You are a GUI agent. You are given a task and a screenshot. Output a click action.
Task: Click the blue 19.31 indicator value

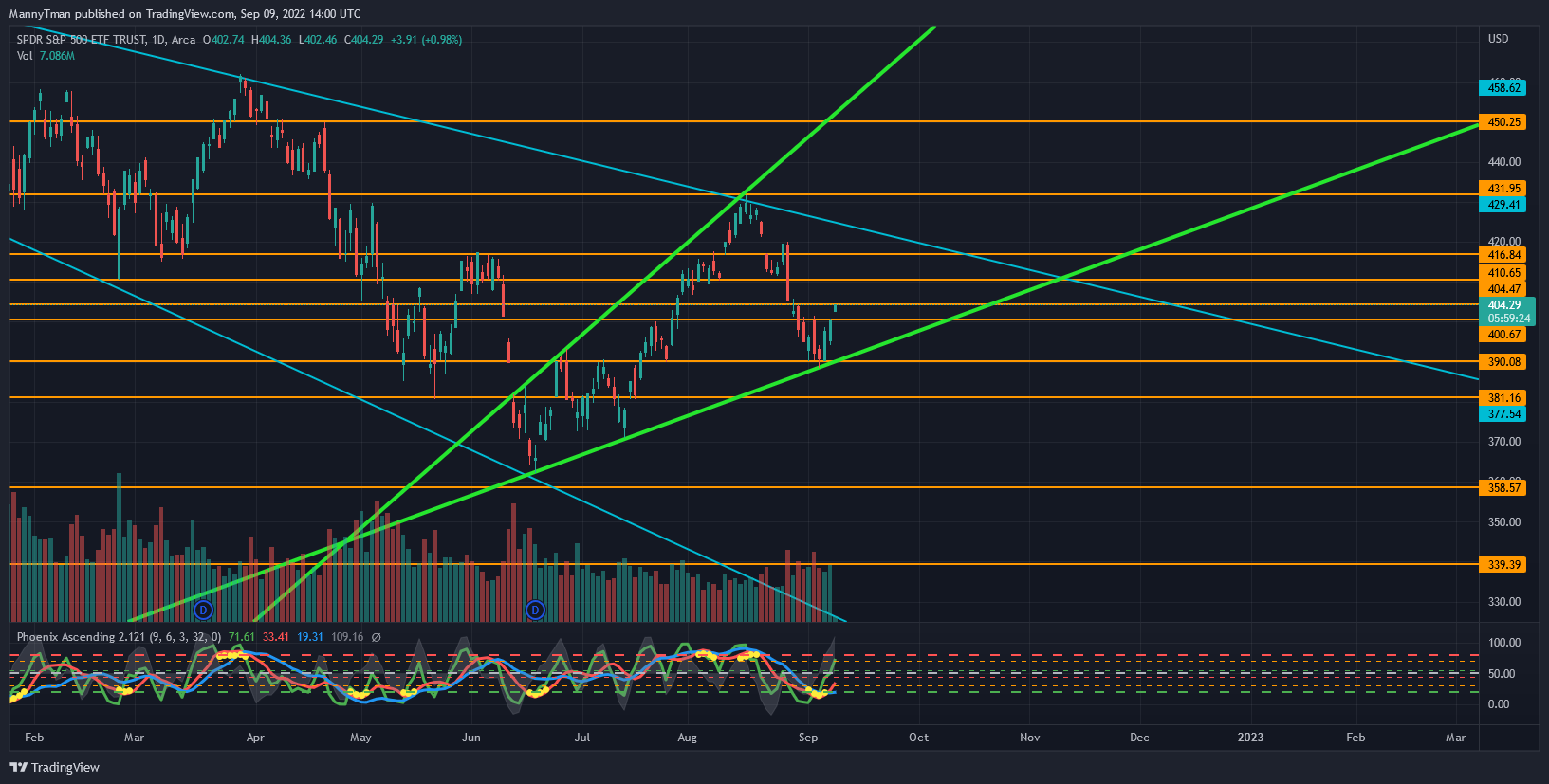point(310,637)
